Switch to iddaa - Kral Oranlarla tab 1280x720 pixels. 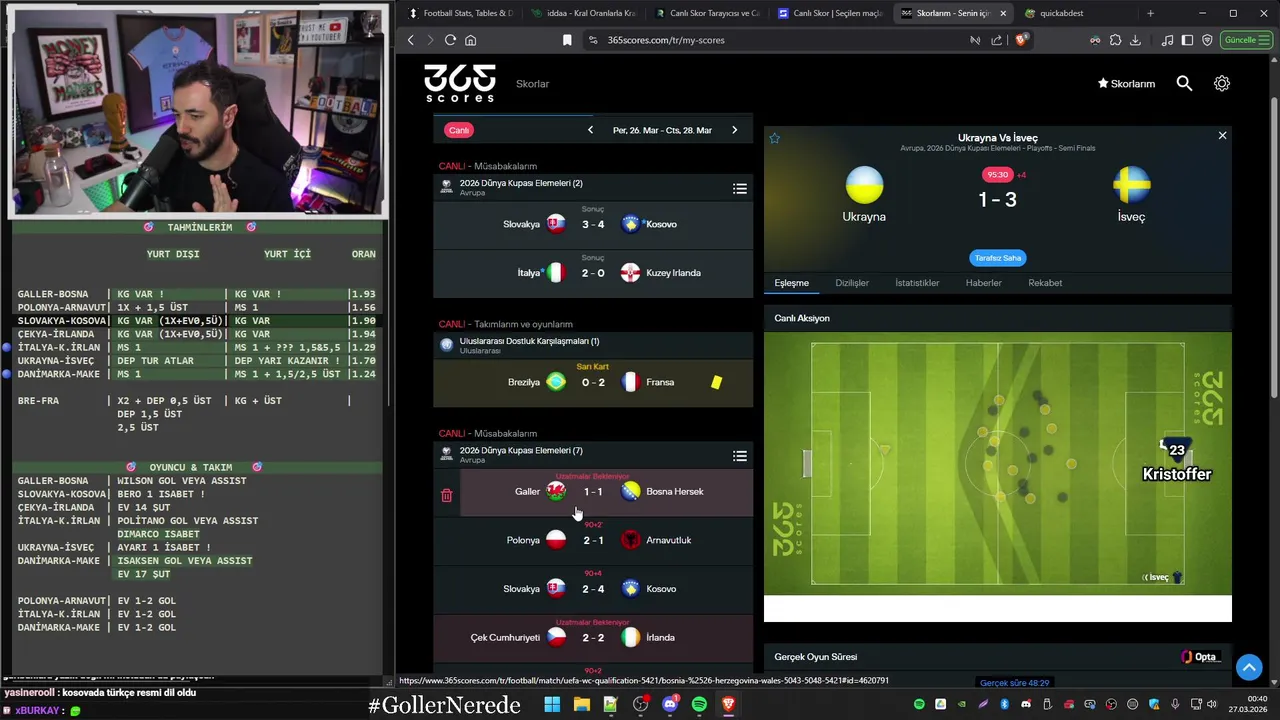(585, 13)
